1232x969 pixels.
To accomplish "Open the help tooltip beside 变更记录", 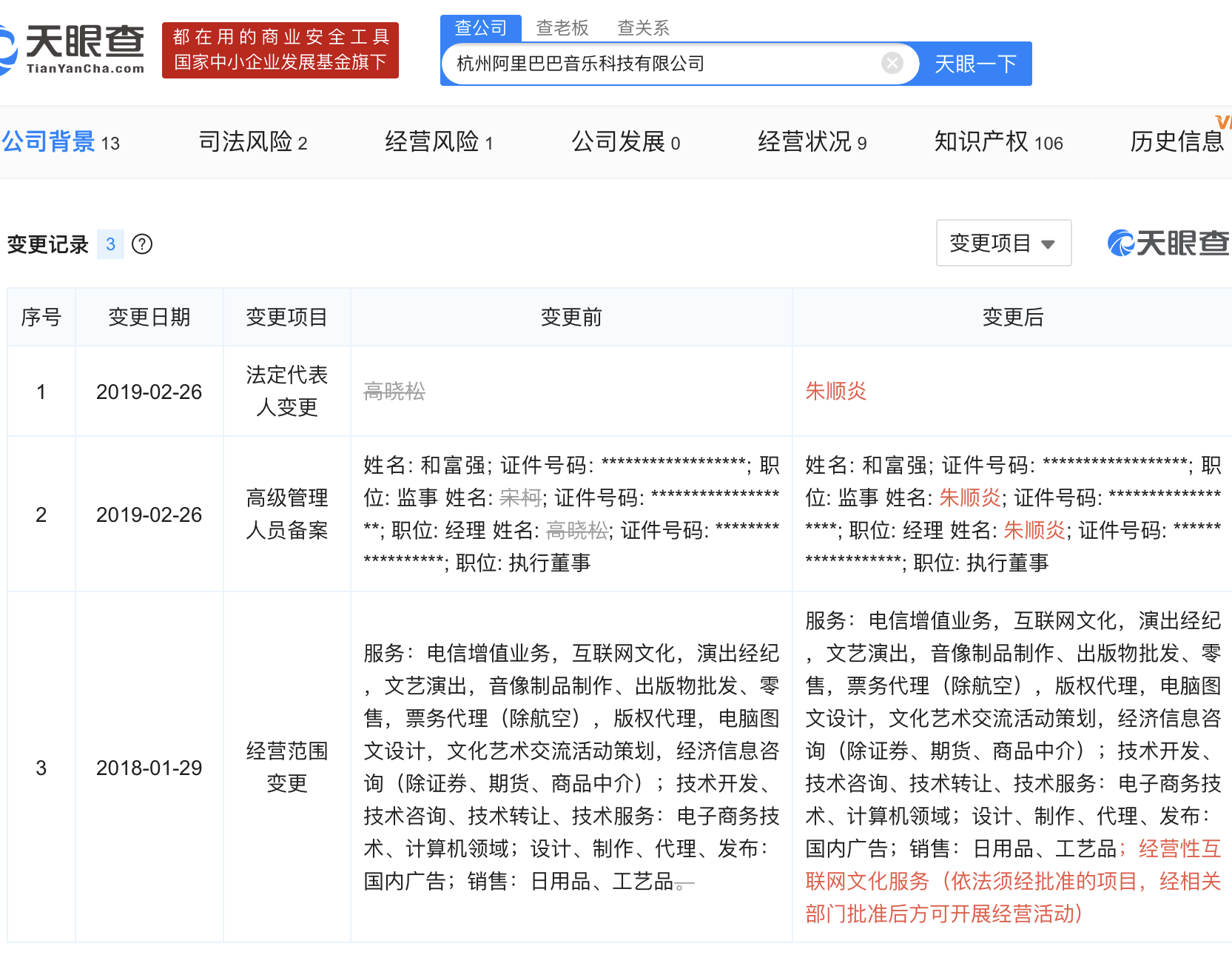I will [x=142, y=244].
